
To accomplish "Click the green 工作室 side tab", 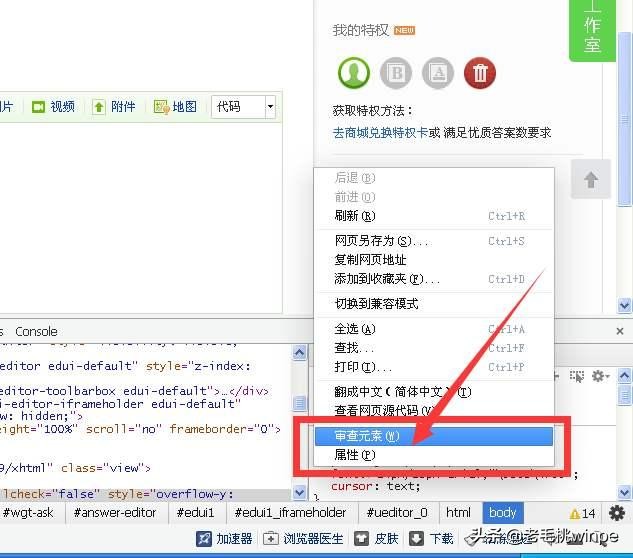I will coord(592,30).
